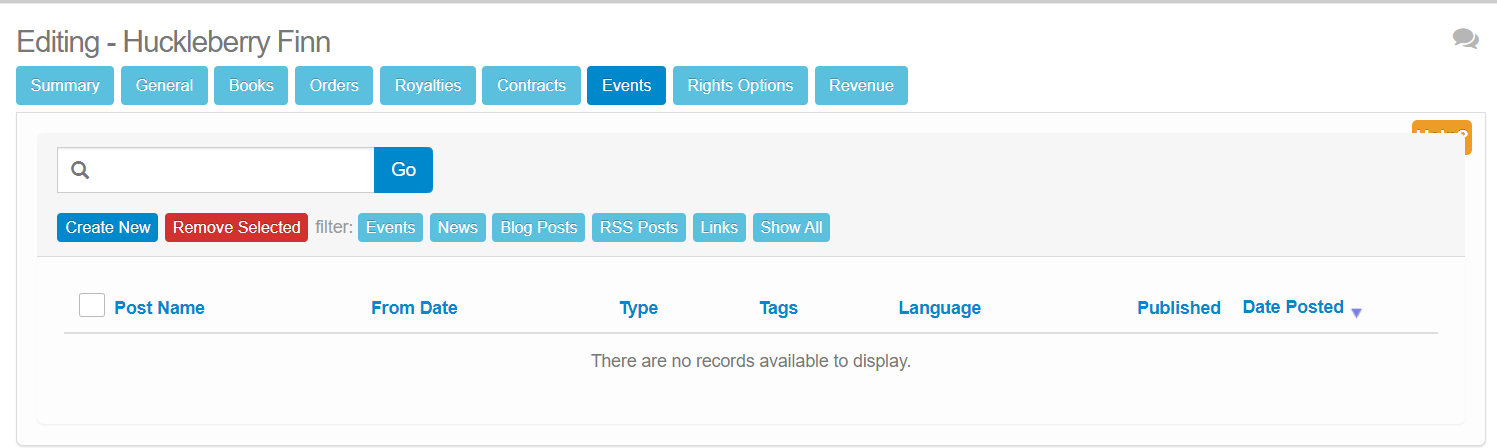1497x448 pixels.
Task: Sort by Post Name column
Action: 160,308
